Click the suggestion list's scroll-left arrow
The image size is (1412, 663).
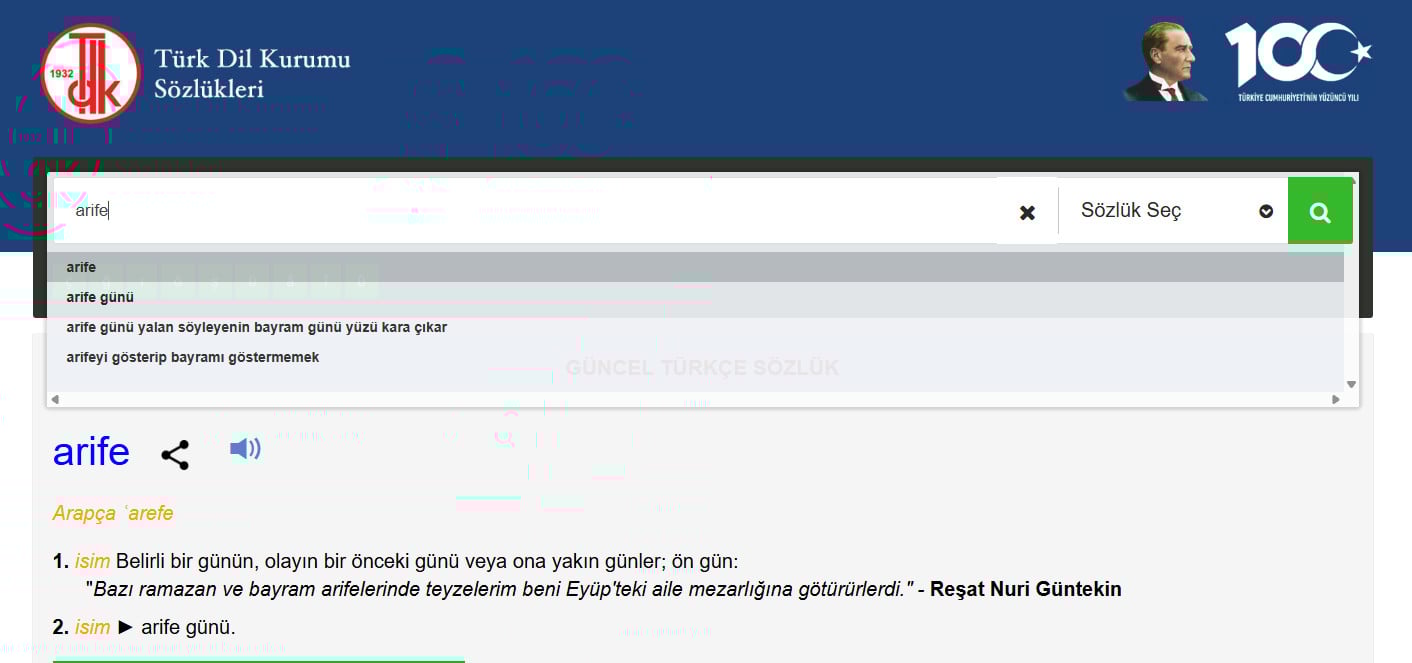[x=55, y=399]
